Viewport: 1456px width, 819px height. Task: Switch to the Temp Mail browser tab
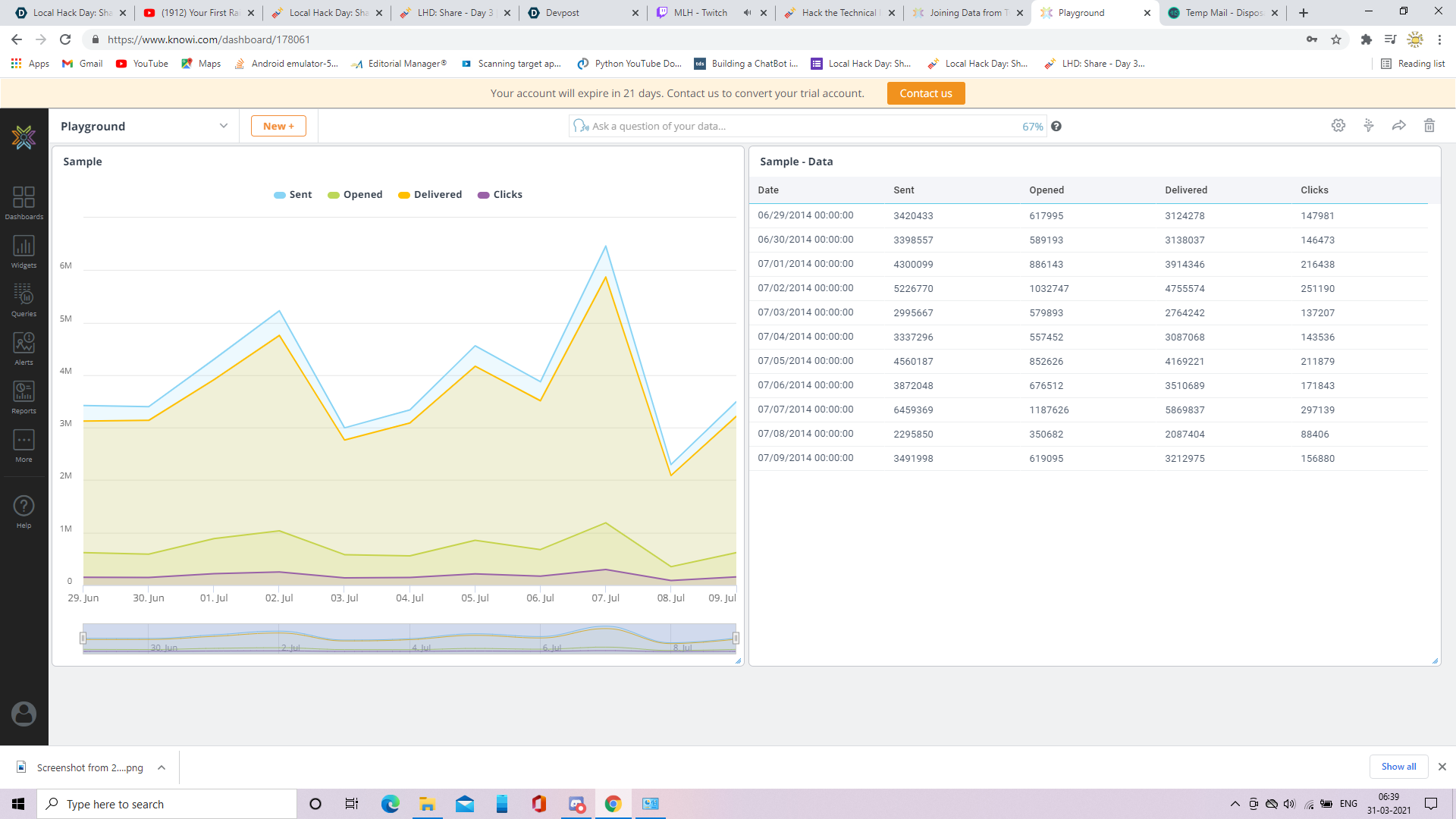click(x=1222, y=13)
